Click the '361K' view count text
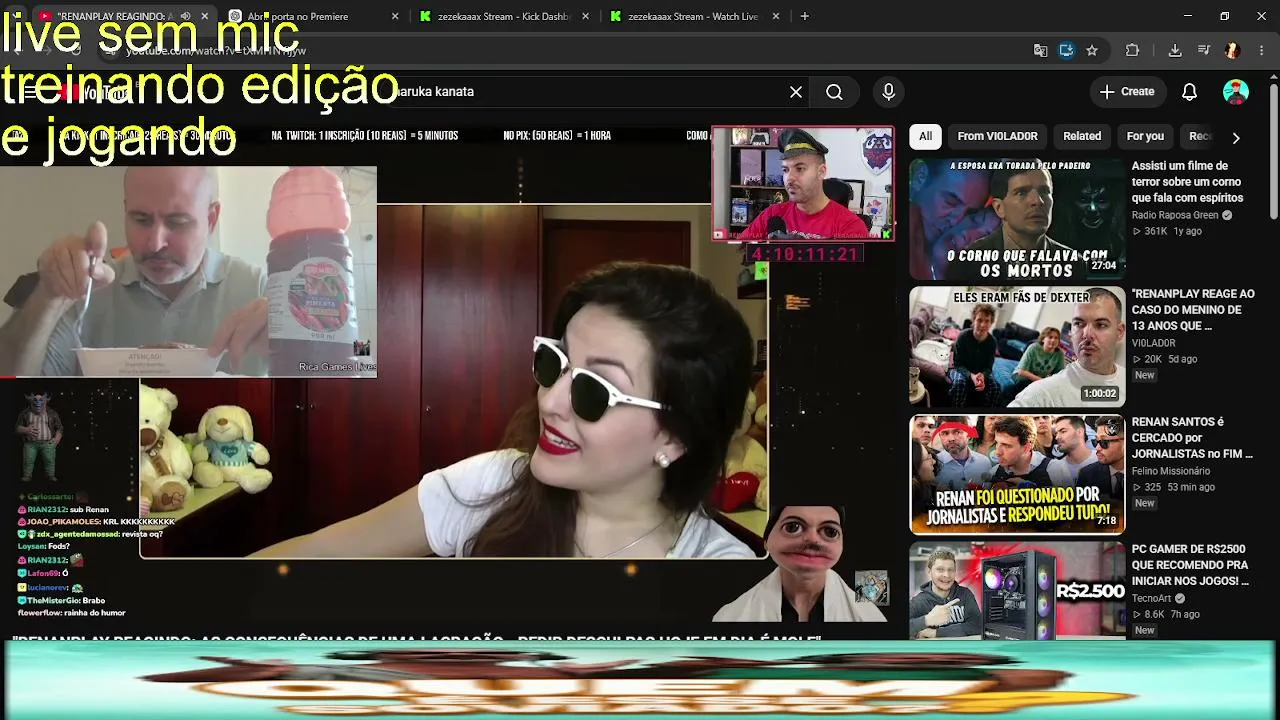The height and width of the screenshot is (720, 1280). pos(1156,231)
